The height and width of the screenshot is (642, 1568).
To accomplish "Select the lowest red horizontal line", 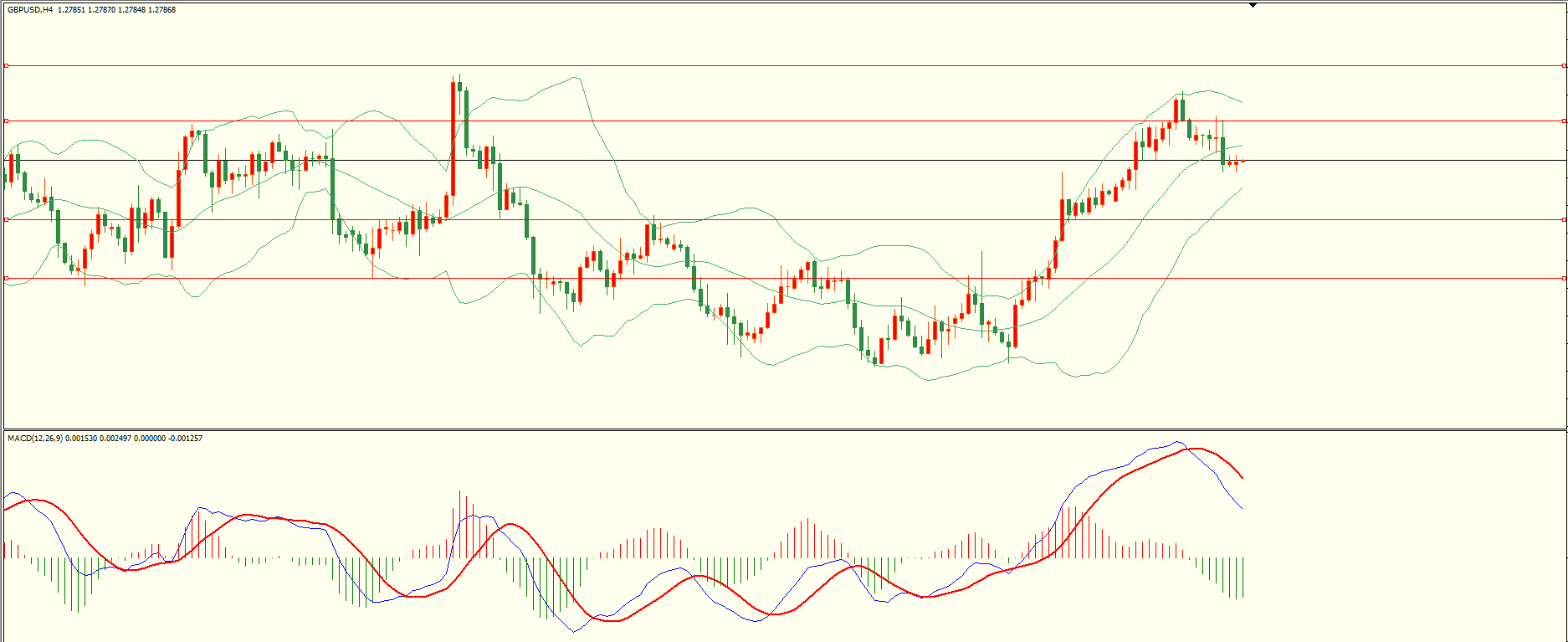I will (x=784, y=278).
